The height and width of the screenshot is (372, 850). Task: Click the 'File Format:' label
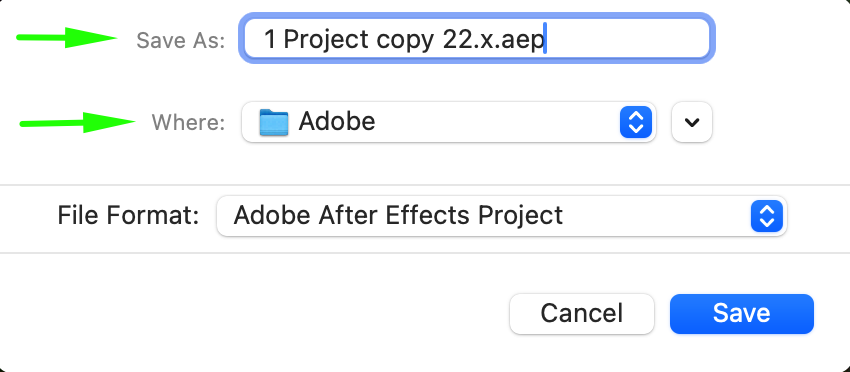coord(128,215)
